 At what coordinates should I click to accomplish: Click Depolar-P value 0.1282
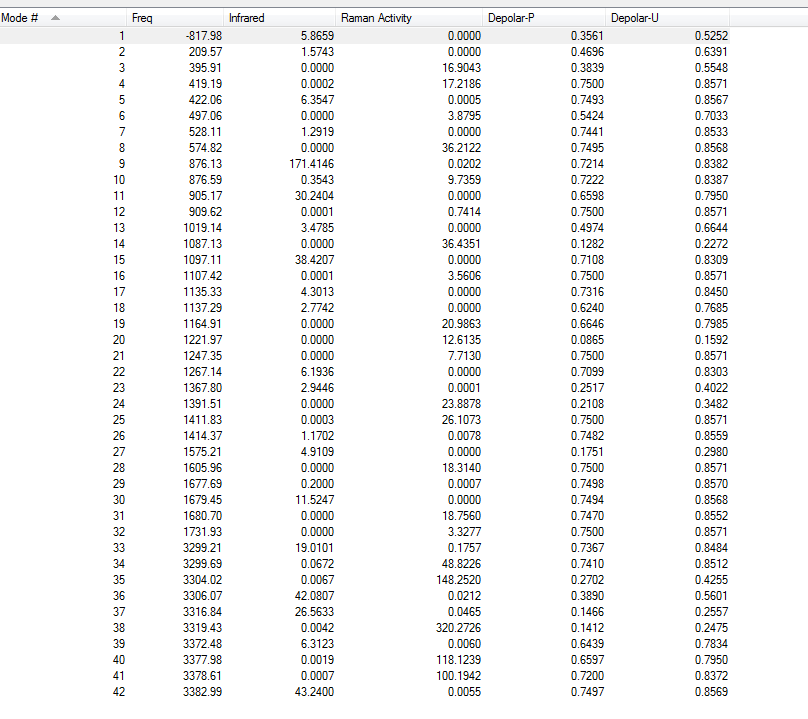[x=587, y=243]
